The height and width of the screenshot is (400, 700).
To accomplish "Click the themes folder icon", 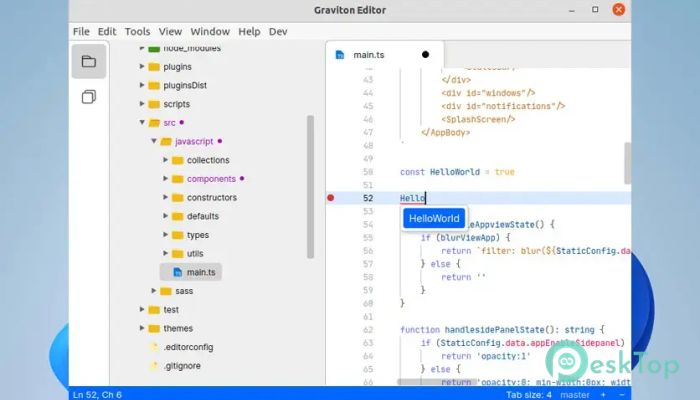I will pyautogui.click(x=154, y=328).
